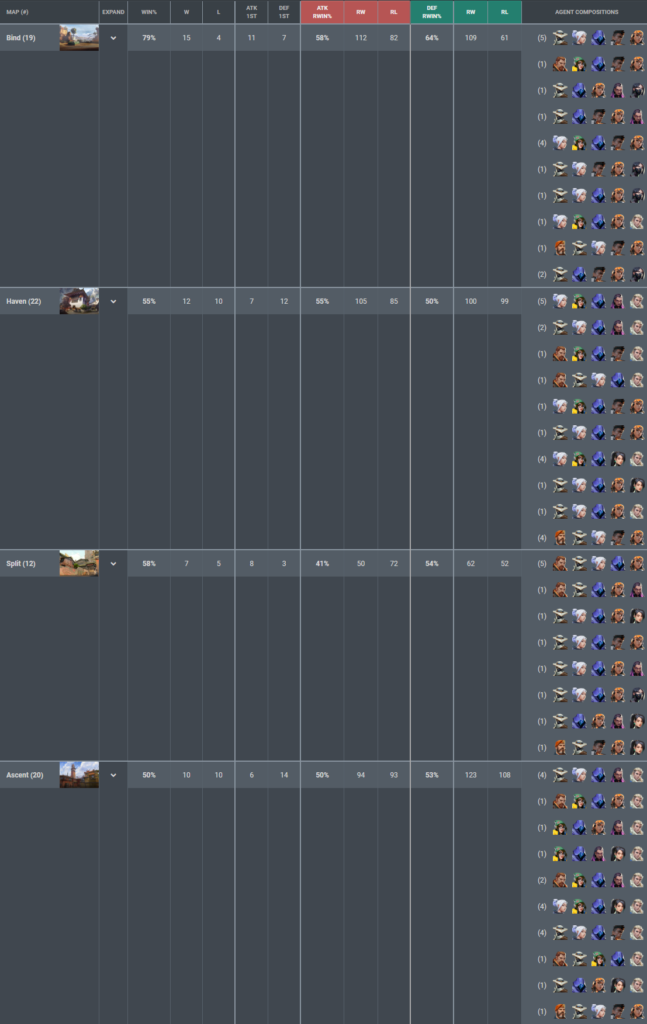Expand the Bind map row

tap(113, 38)
